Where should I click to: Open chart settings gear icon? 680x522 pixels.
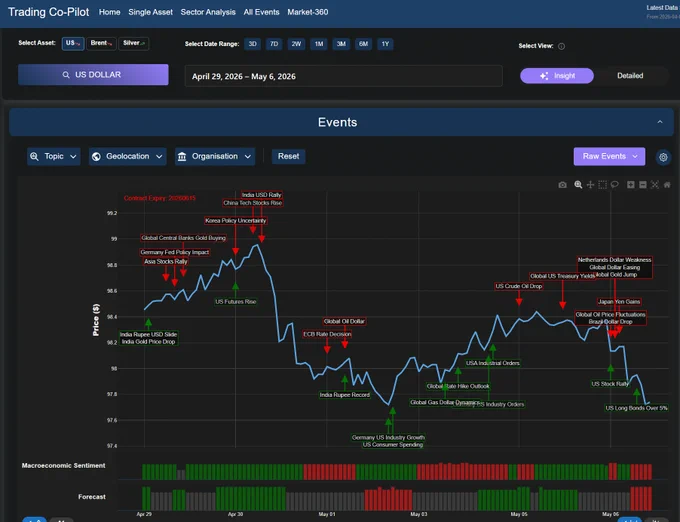click(x=663, y=157)
